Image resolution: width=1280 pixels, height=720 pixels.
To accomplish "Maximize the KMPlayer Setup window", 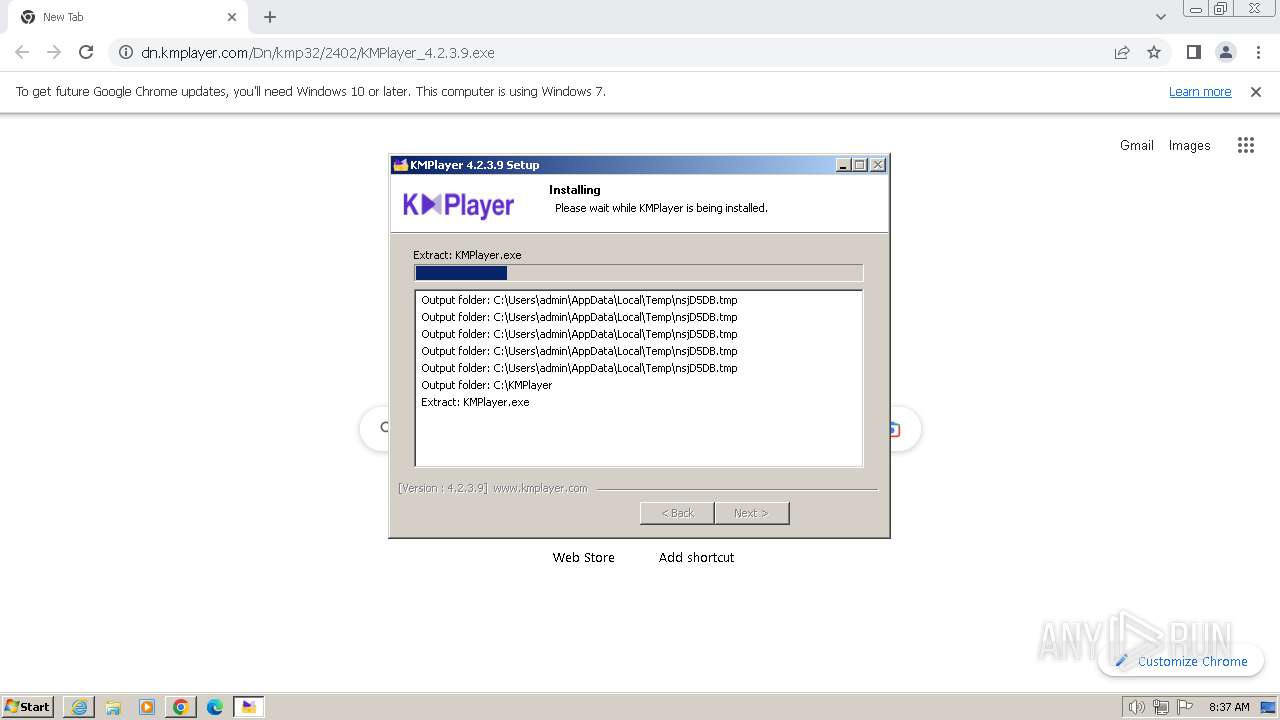I will [x=860, y=165].
